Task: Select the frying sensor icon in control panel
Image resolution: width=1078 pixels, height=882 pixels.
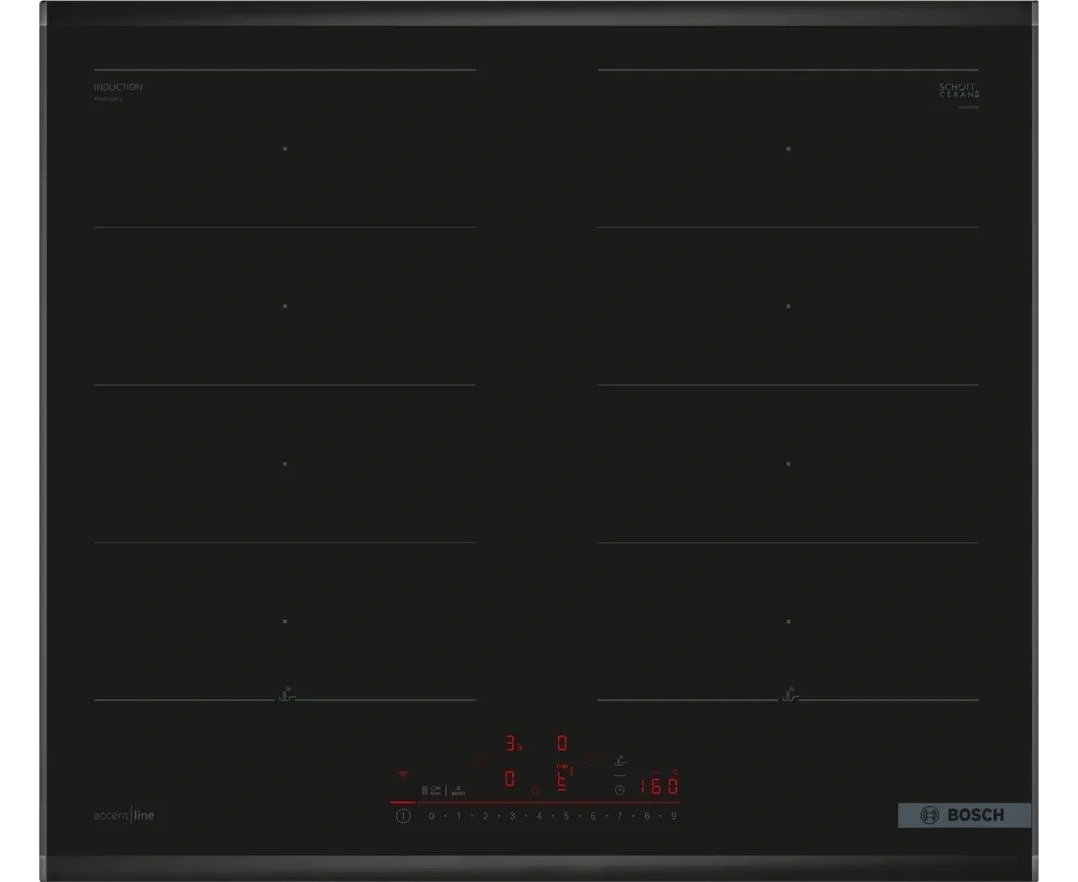Action: [621, 761]
